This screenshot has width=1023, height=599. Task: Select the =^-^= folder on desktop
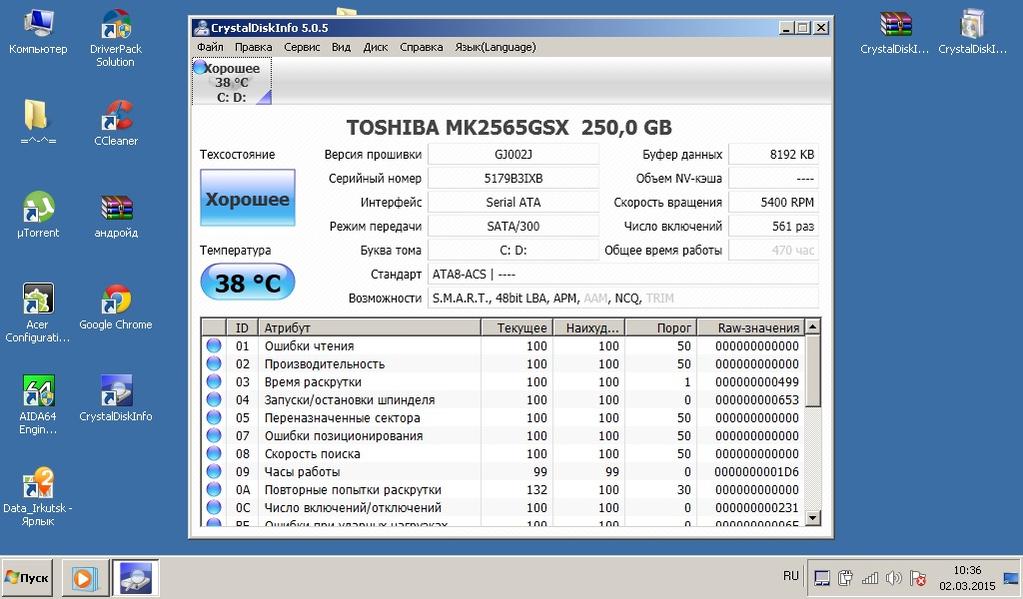[37, 122]
